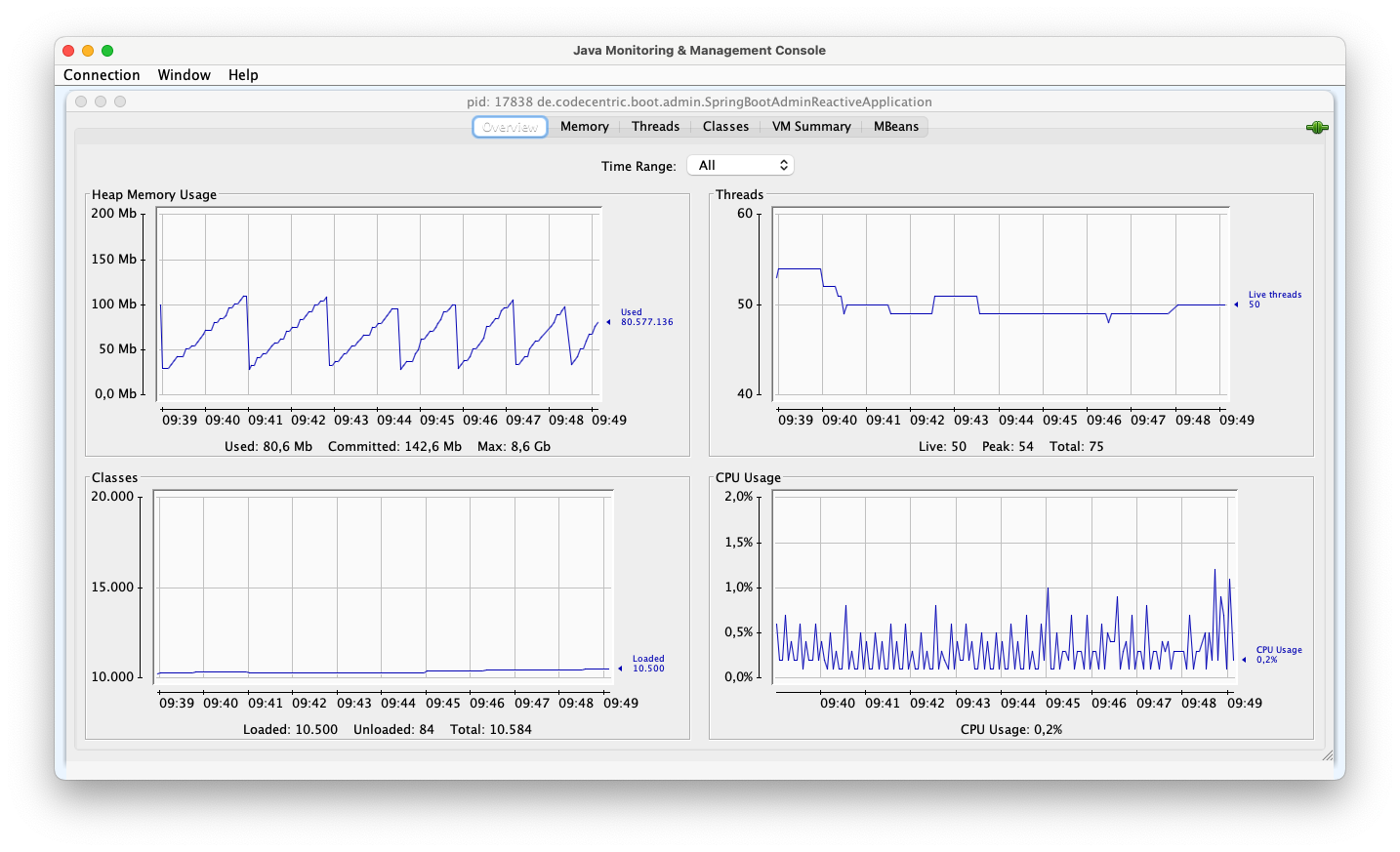The image size is (1400, 852).
Task: Open the Time Range dropdown
Action: [x=740, y=164]
